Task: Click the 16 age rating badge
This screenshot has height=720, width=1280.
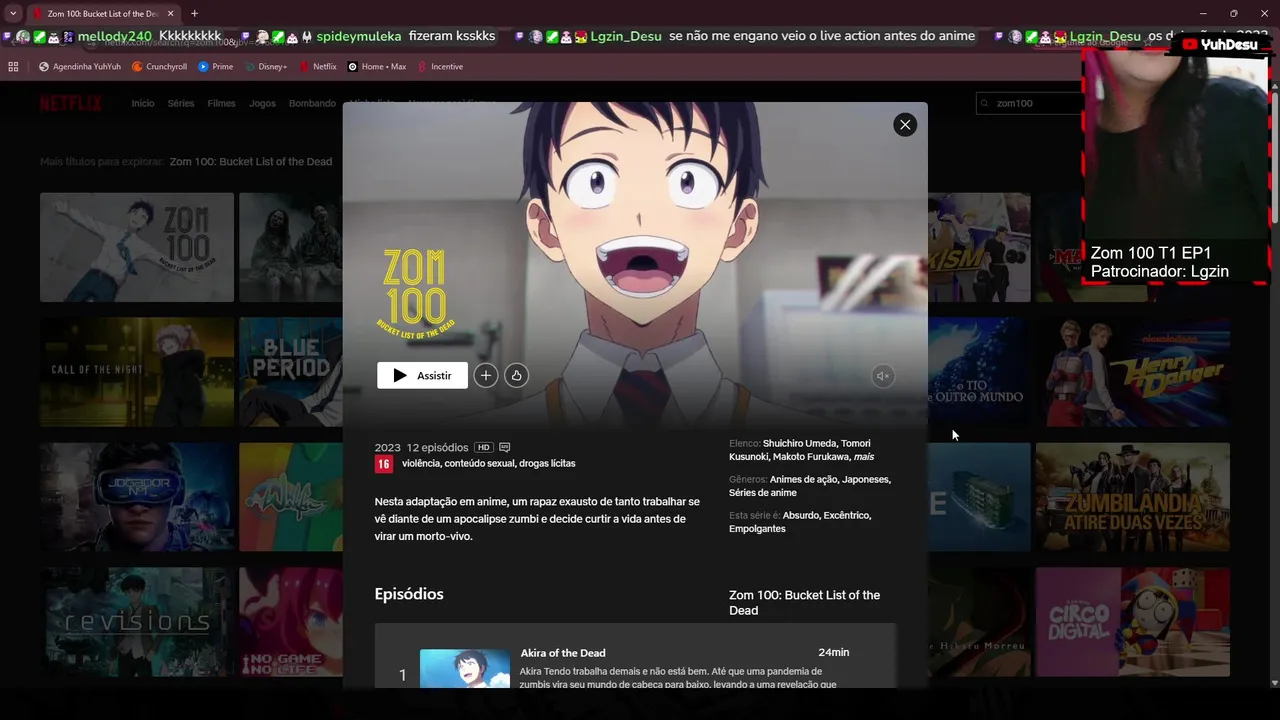Action: (x=384, y=464)
